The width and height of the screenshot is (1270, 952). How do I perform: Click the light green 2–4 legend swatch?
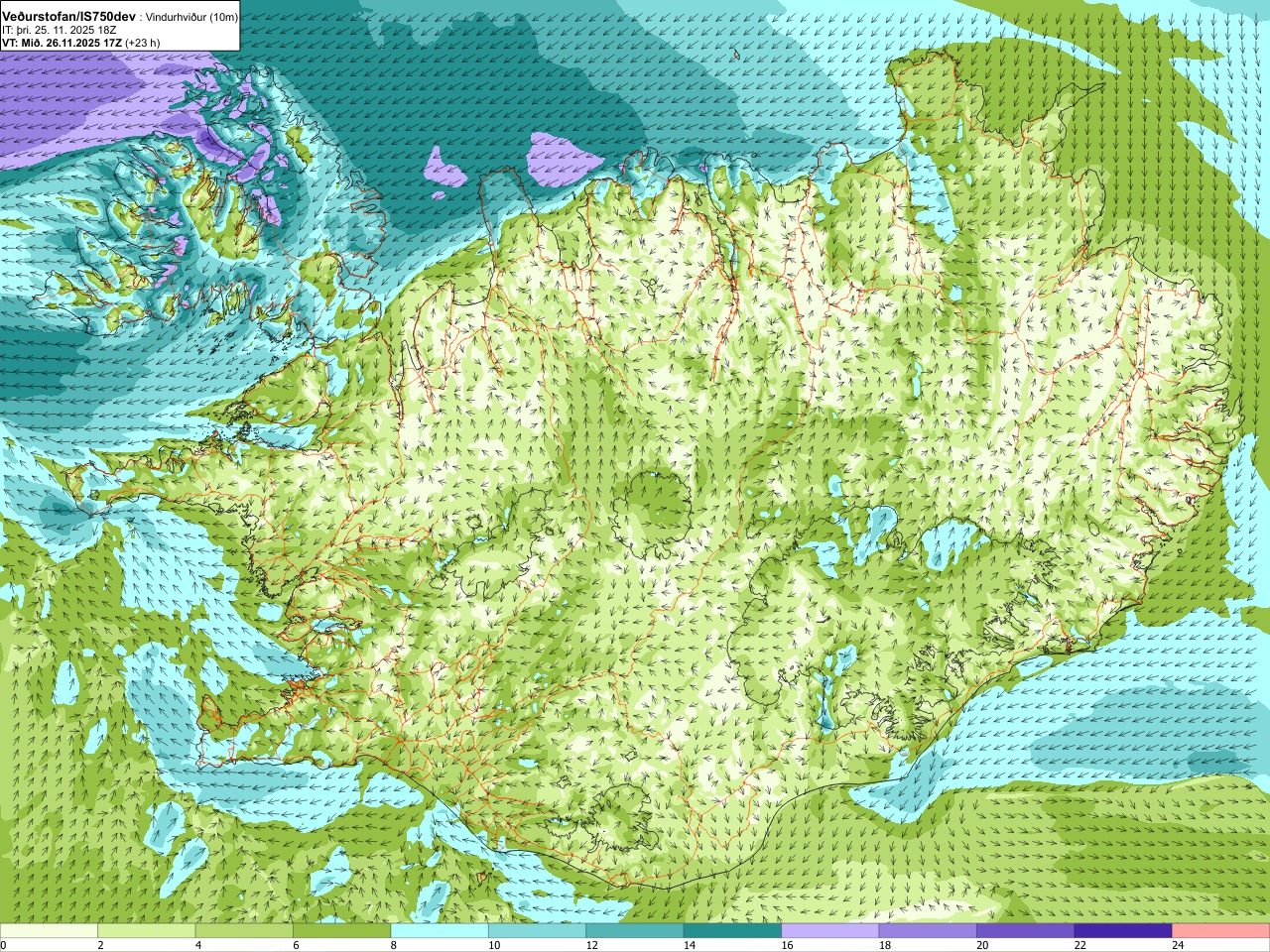[x=146, y=931]
